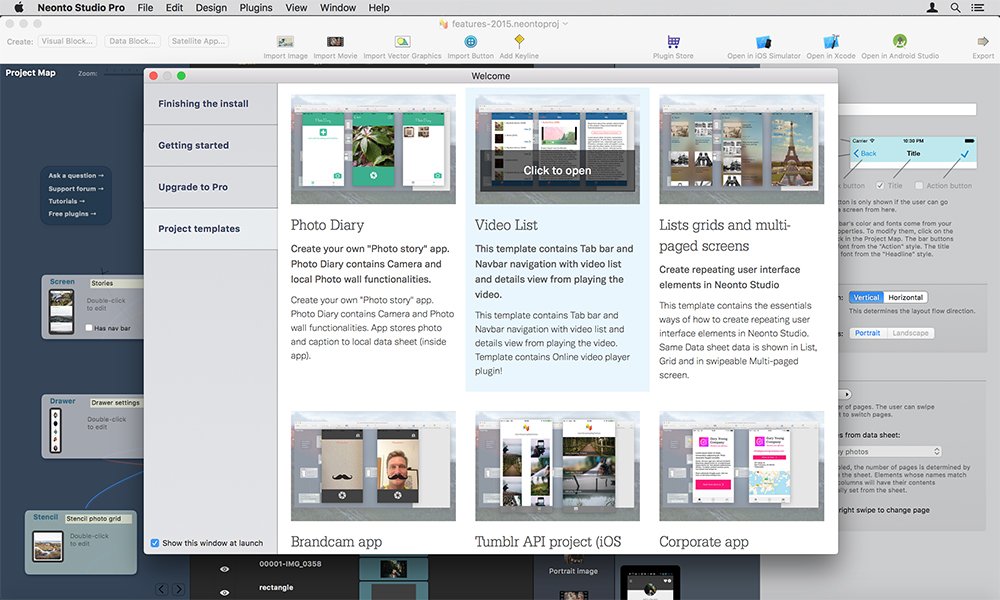Click the Import Image toolbar icon

tap(285, 41)
